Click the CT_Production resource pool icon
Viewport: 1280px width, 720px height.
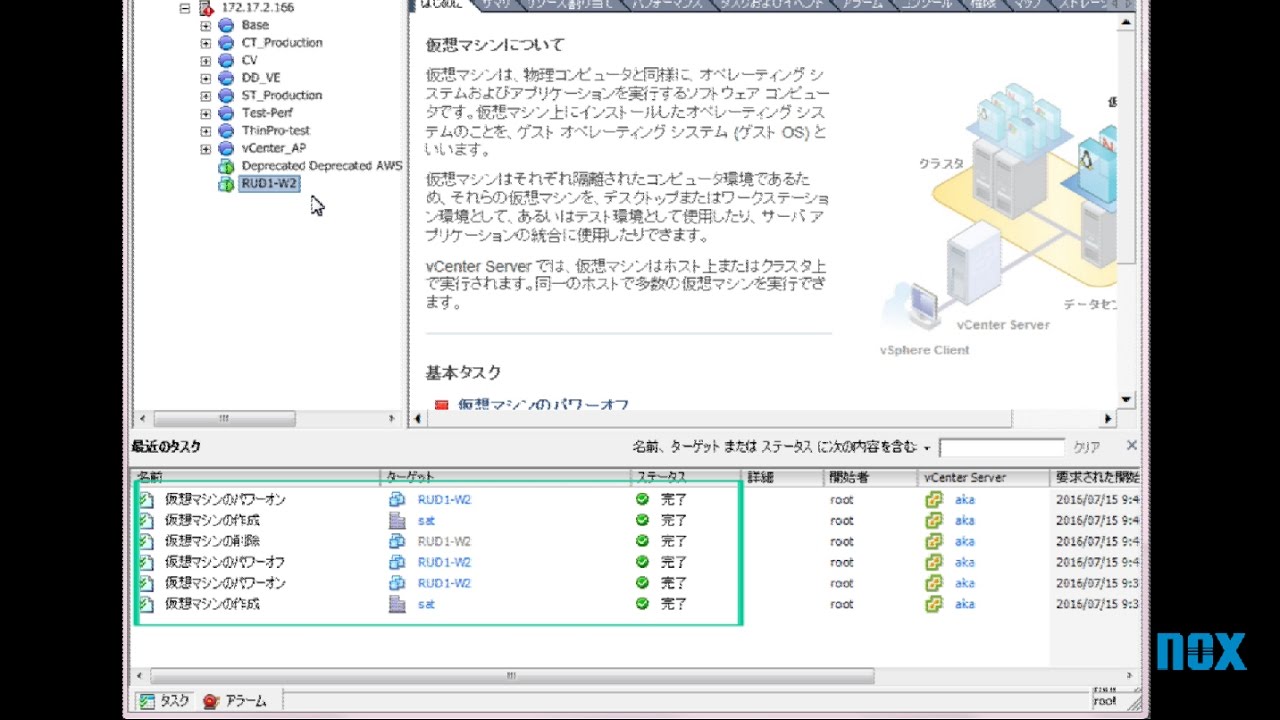click(x=226, y=43)
